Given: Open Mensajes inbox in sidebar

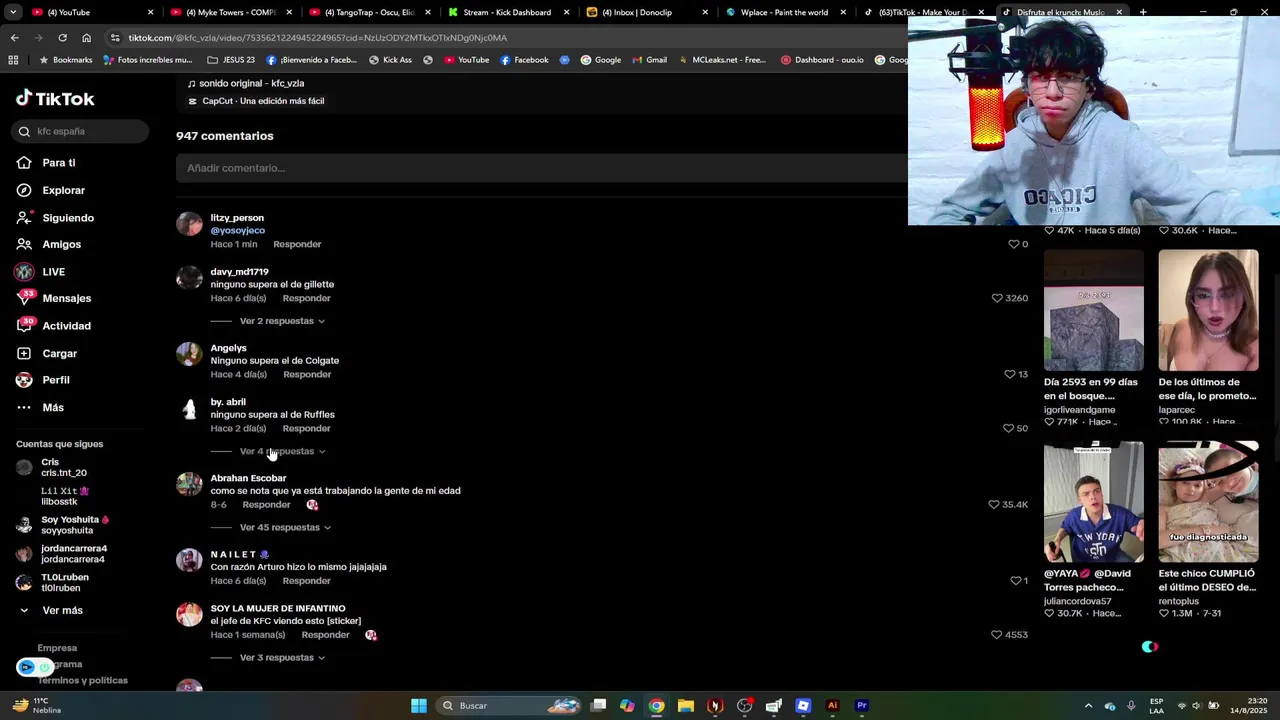Looking at the screenshot, I should pos(66,298).
